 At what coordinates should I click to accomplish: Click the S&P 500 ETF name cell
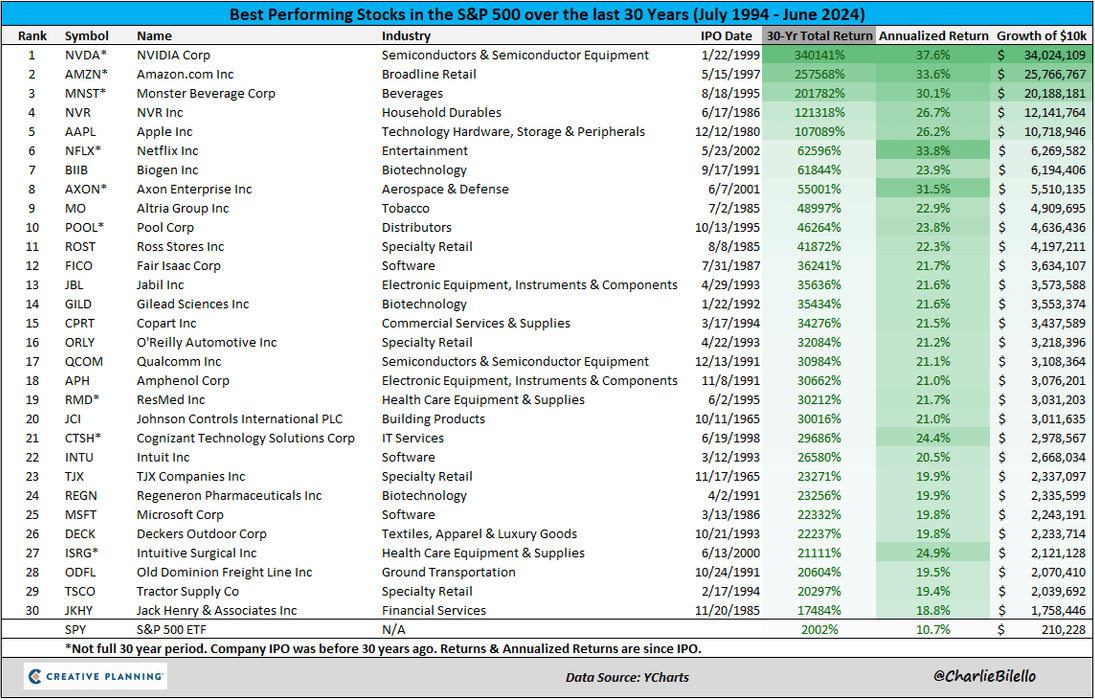pos(172,629)
